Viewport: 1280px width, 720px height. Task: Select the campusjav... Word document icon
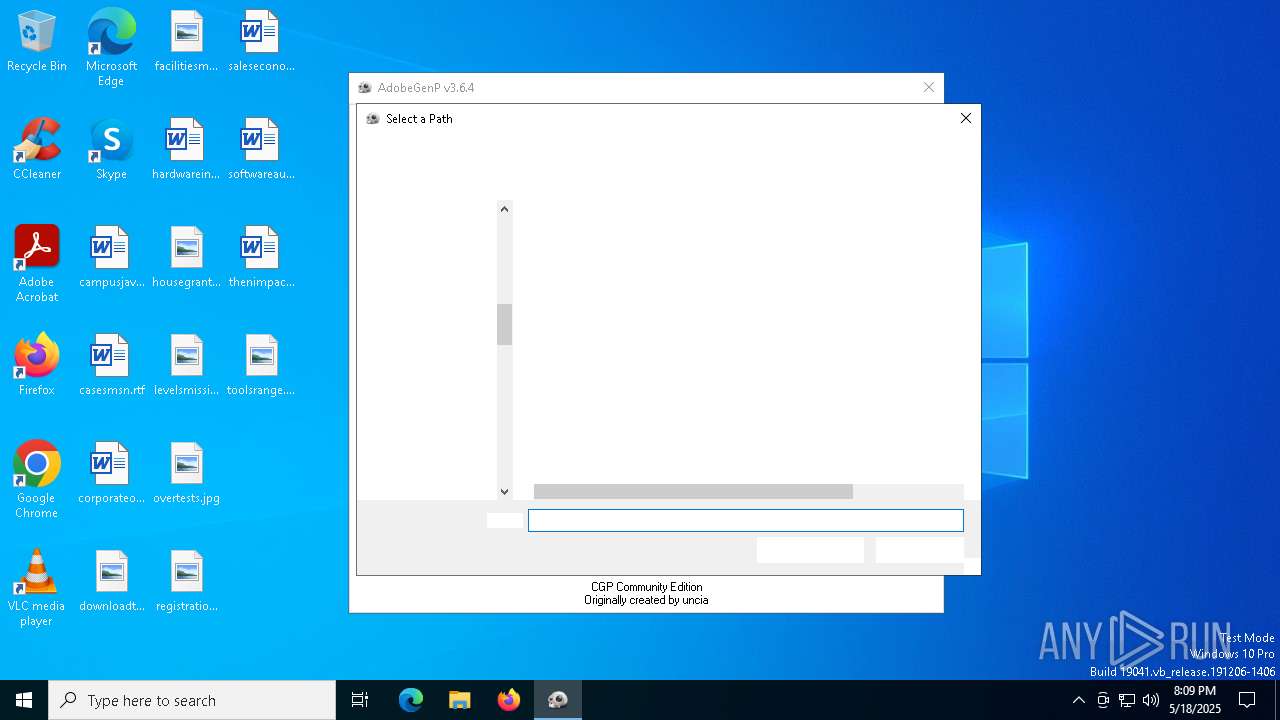(111, 258)
